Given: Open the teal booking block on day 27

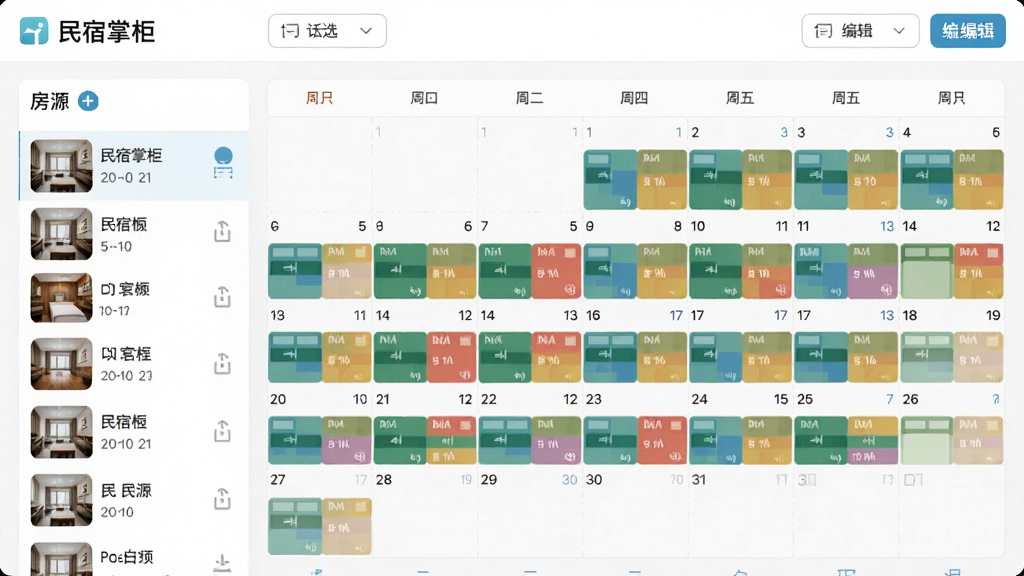Looking at the screenshot, I should (x=295, y=526).
